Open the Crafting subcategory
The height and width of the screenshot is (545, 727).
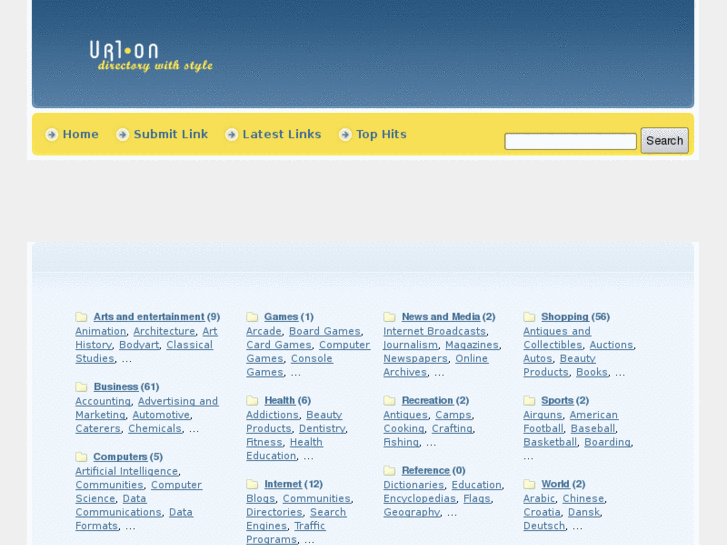(x=452, y=429)
